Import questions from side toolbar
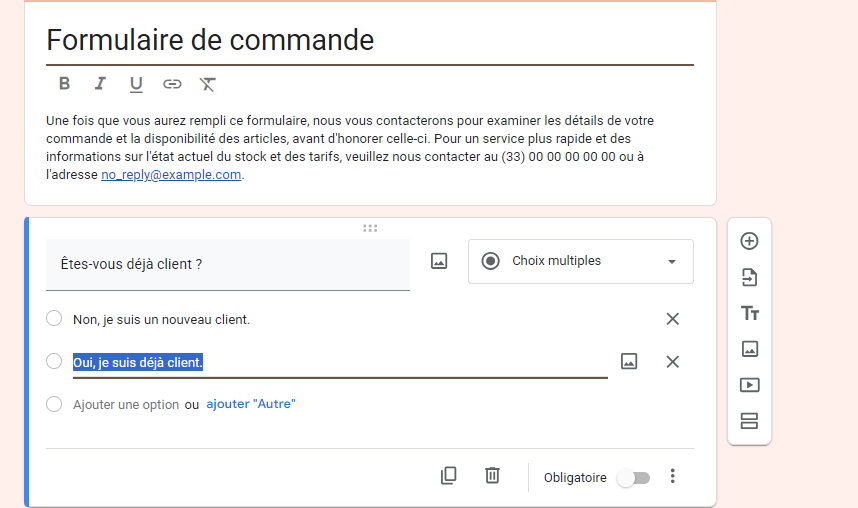Viewport: 858px width, 508px height. (x=749, y=277)
